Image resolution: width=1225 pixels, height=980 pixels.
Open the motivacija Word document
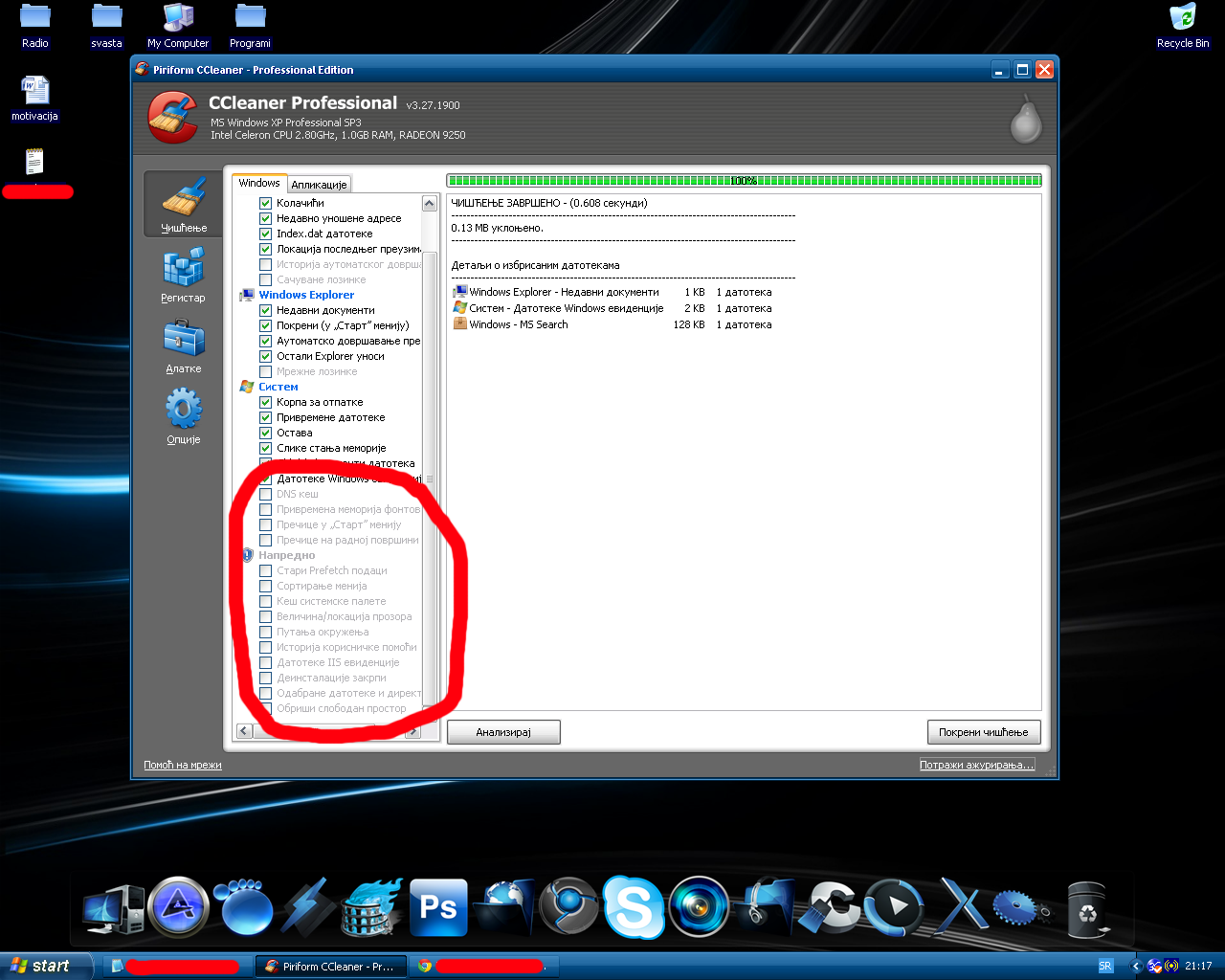(35, 99)
